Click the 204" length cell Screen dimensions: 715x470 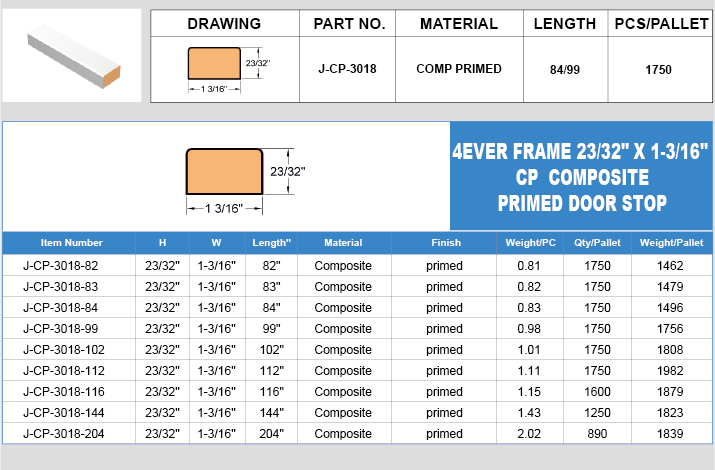click(x=271, y=434)
